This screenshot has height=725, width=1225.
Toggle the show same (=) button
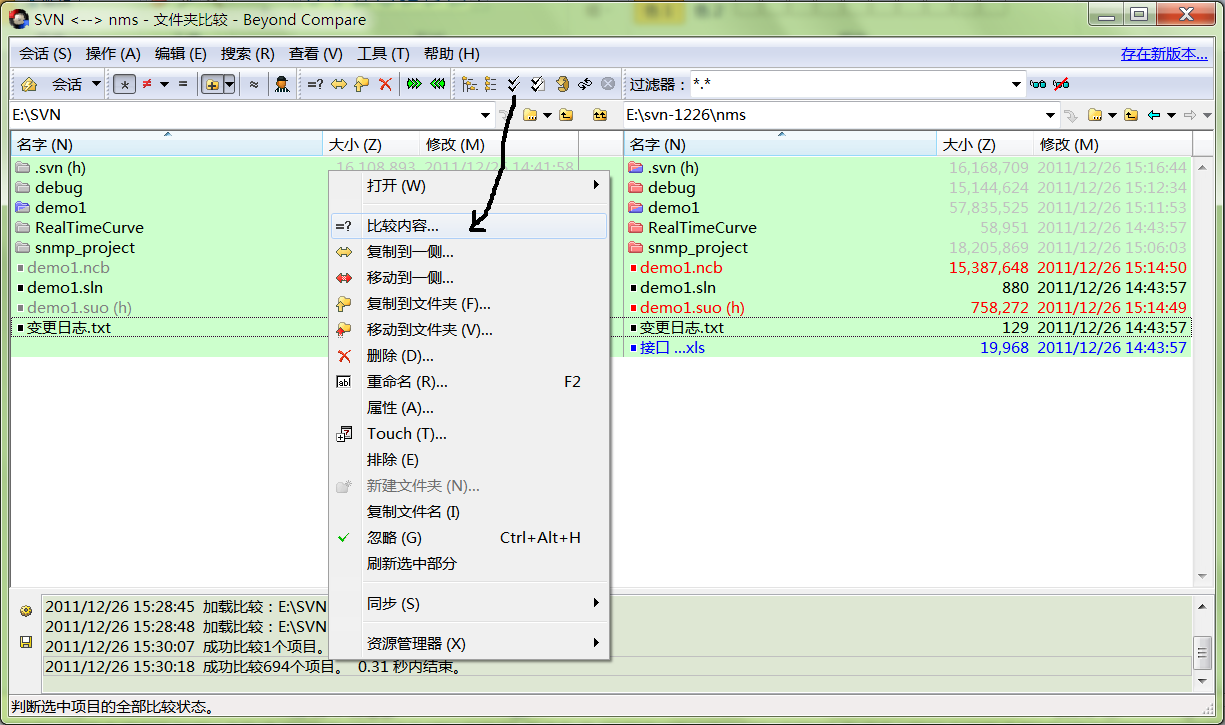[x=183, y=84]
